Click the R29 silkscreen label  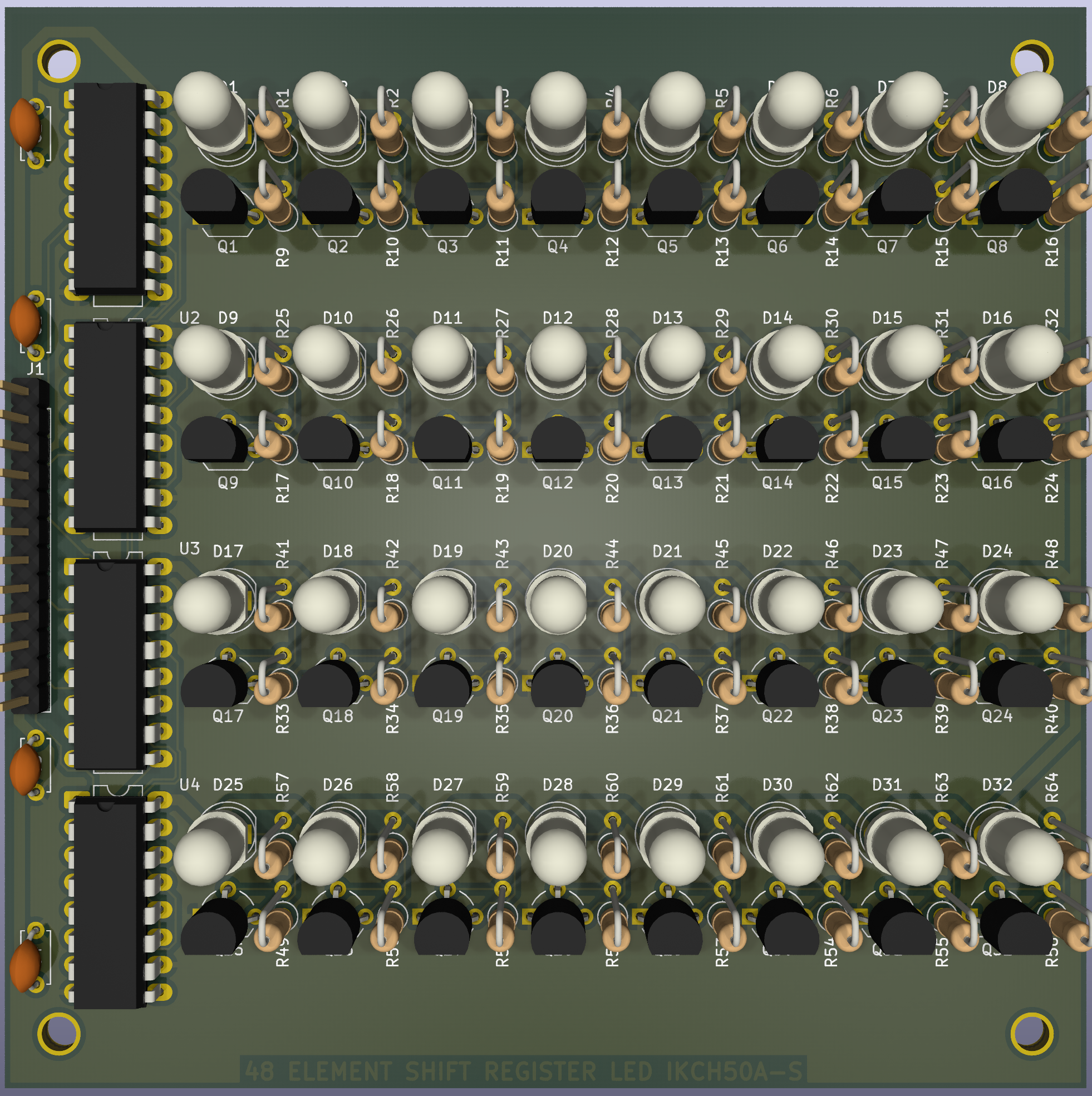721,324
